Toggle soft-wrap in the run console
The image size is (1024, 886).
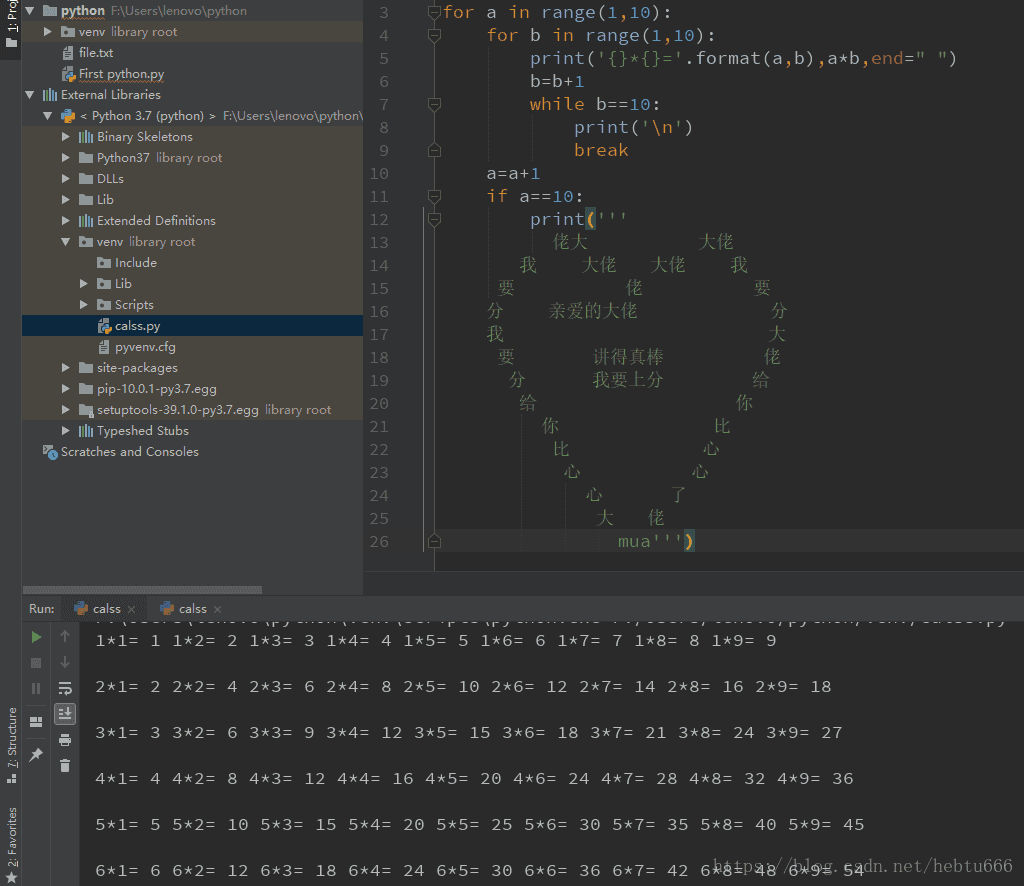pyautogui.click(x=65, y=688)
